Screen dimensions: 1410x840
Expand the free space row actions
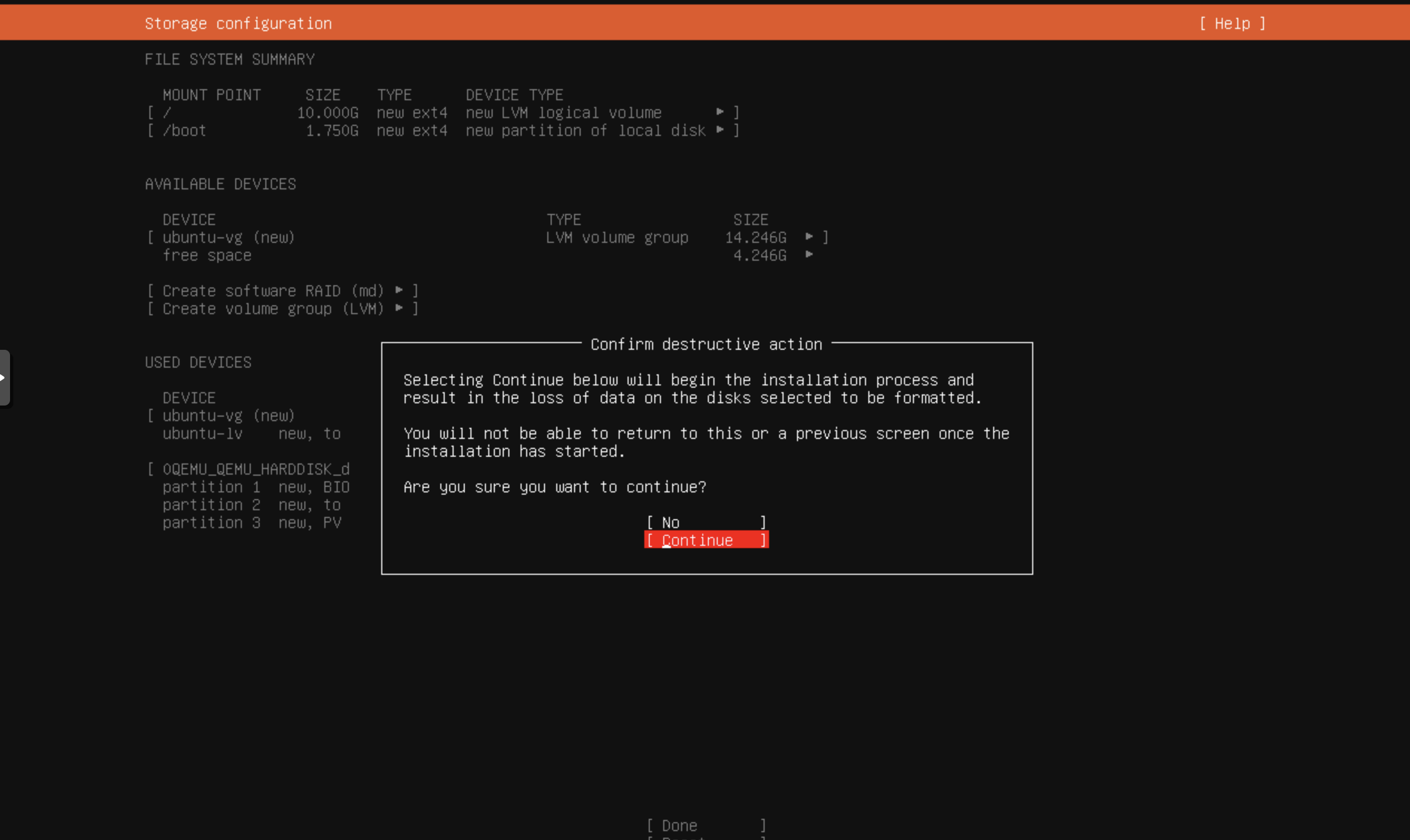click(x=809, y=256)
